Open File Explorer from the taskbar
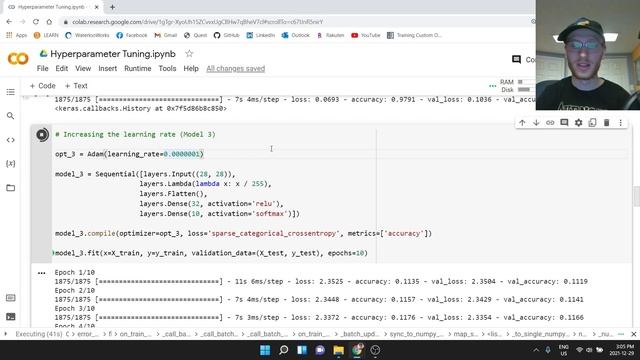 tap(338, 350)
